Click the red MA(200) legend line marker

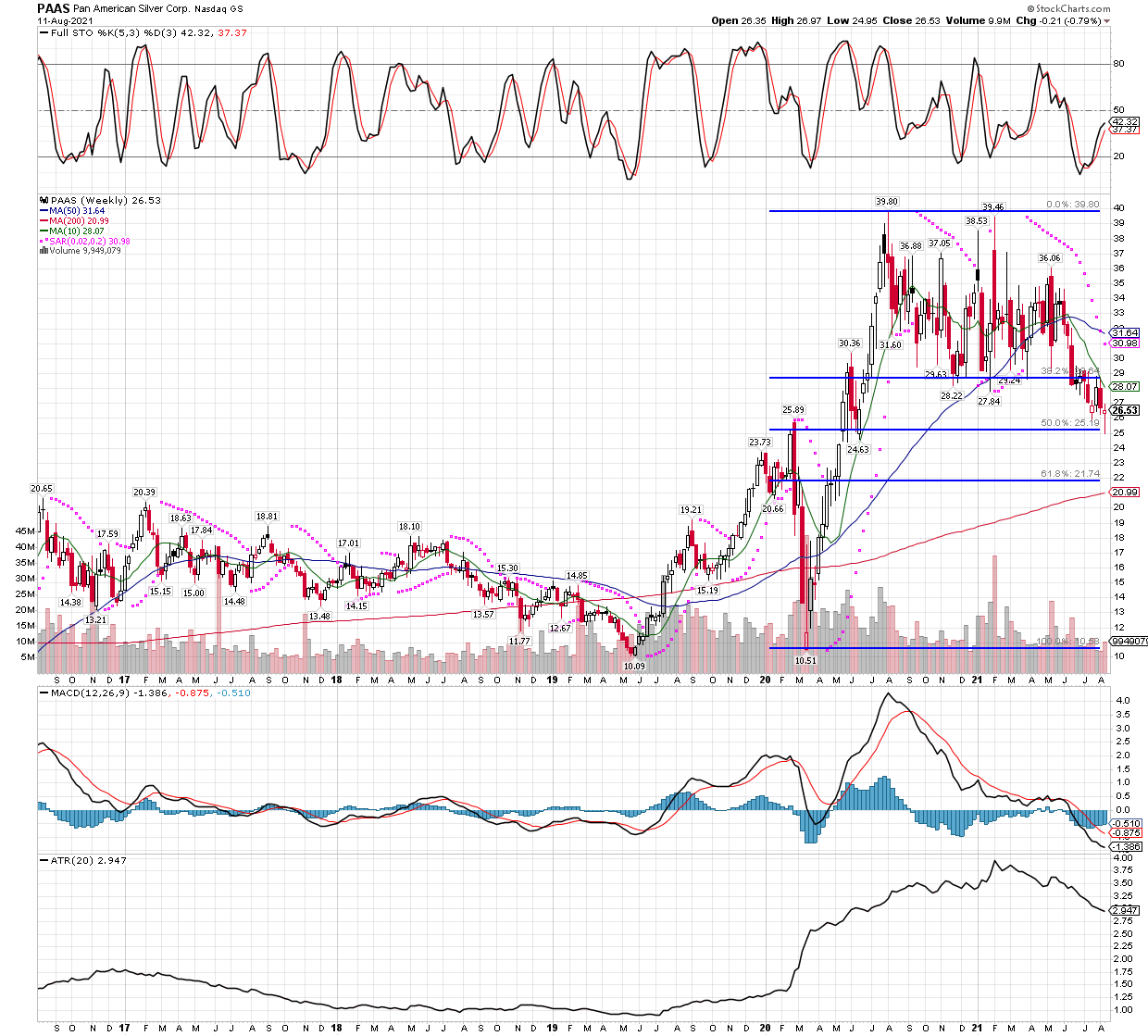coord(44,221)
